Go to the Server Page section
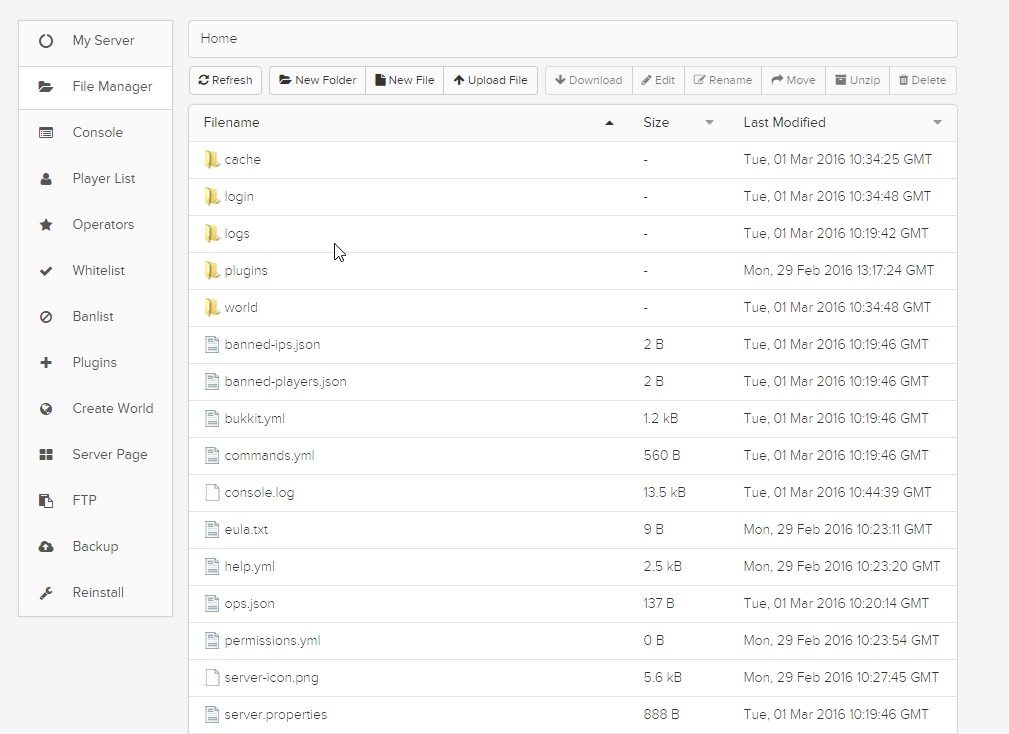 coord(109,455)
